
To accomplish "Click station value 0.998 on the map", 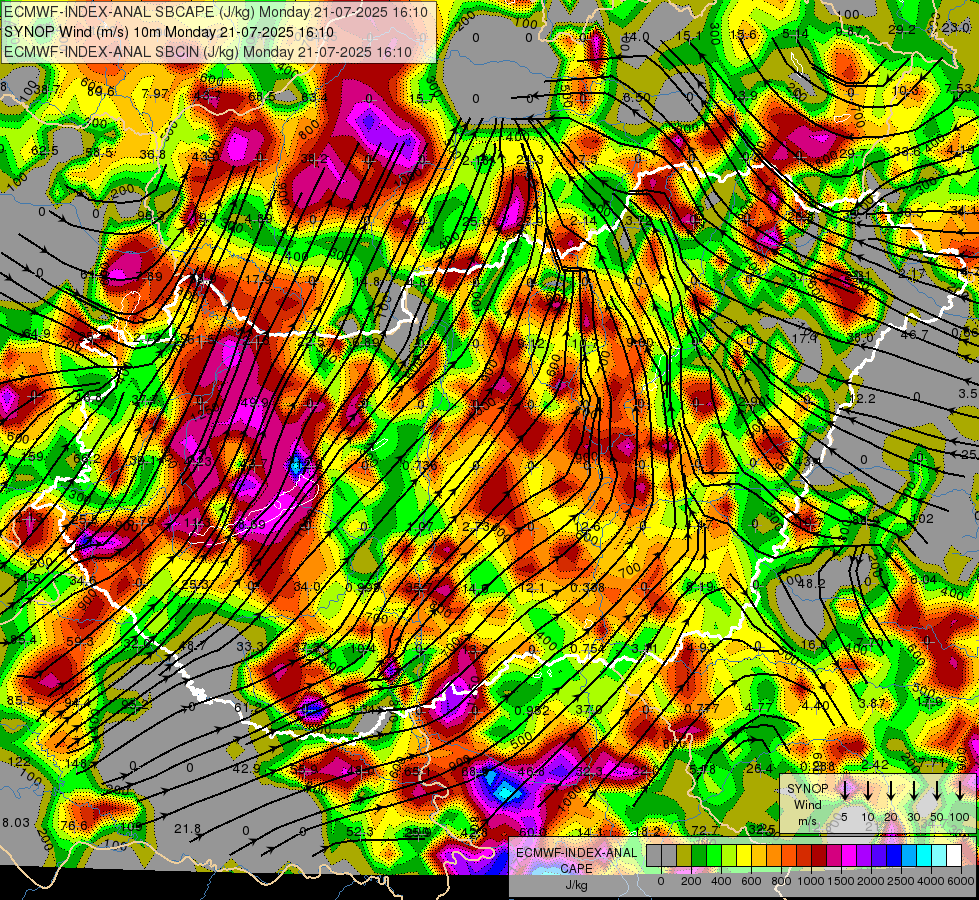I will (363, 587).
